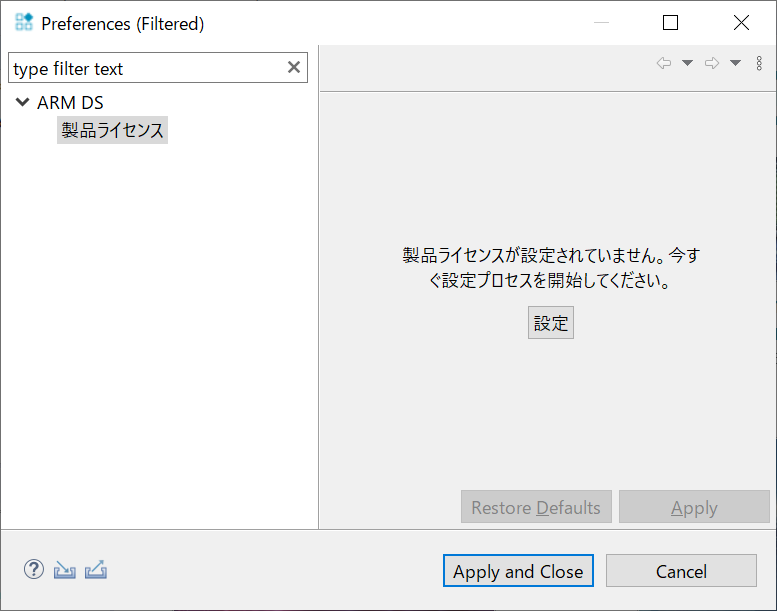Image resolution: width=777 pixels, height=611 pixels.
Task: Maximize the Preferences window
Action: (670, 22)
